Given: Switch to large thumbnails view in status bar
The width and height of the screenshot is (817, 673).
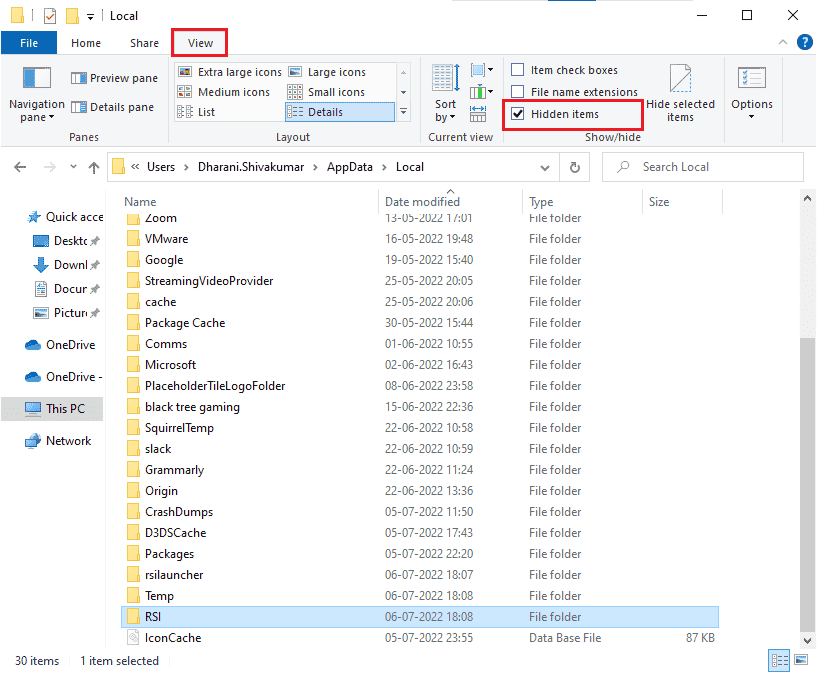Looking at the screenshot, I should click(x=801, y=660).
